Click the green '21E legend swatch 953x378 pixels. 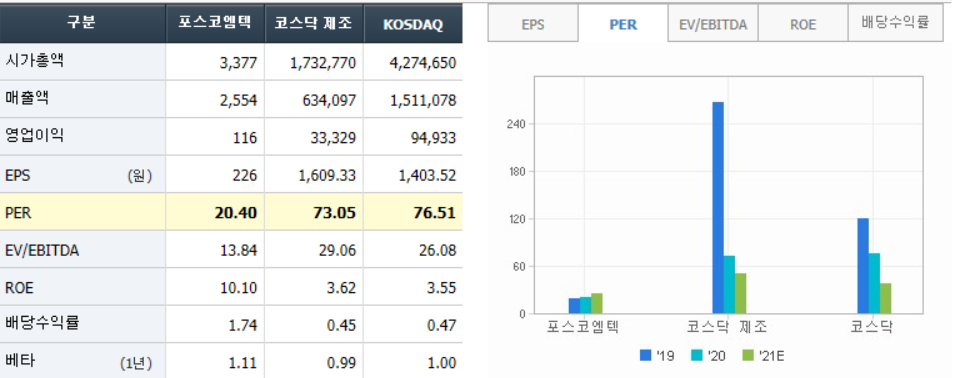coord(748,355)
